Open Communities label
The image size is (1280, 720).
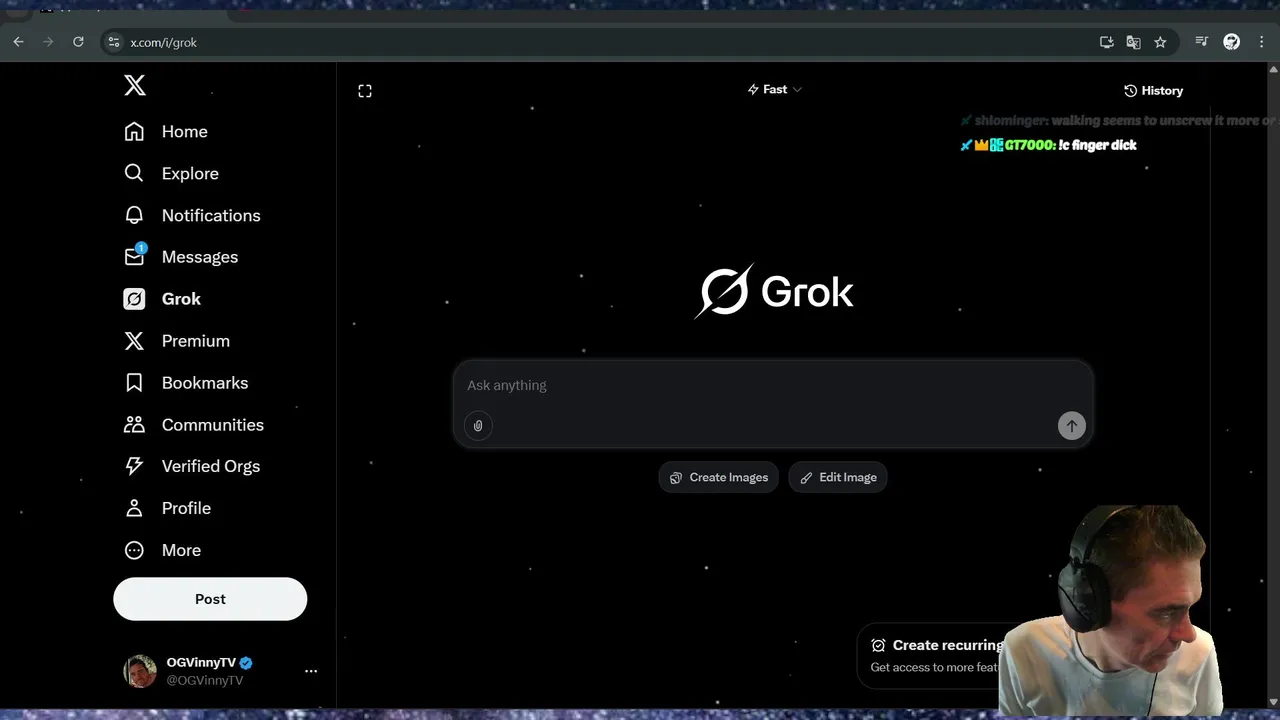(x=213, y=425)
